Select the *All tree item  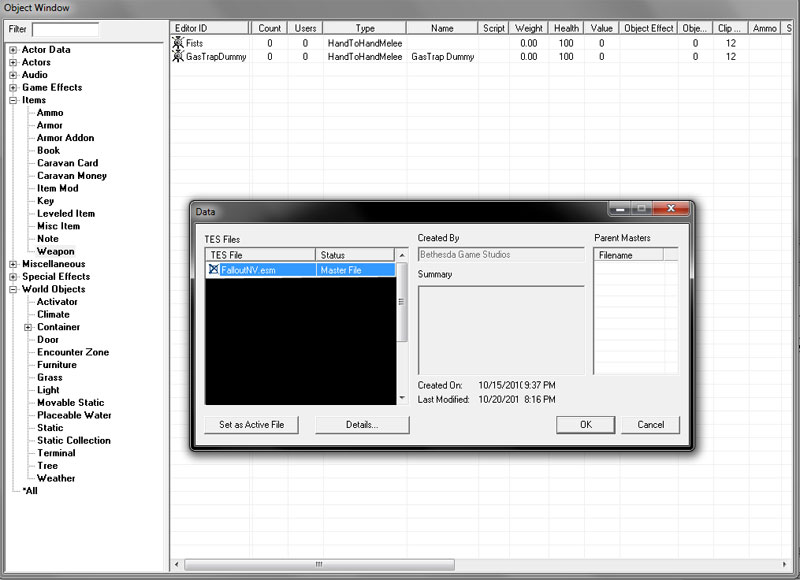coord(30,491)
